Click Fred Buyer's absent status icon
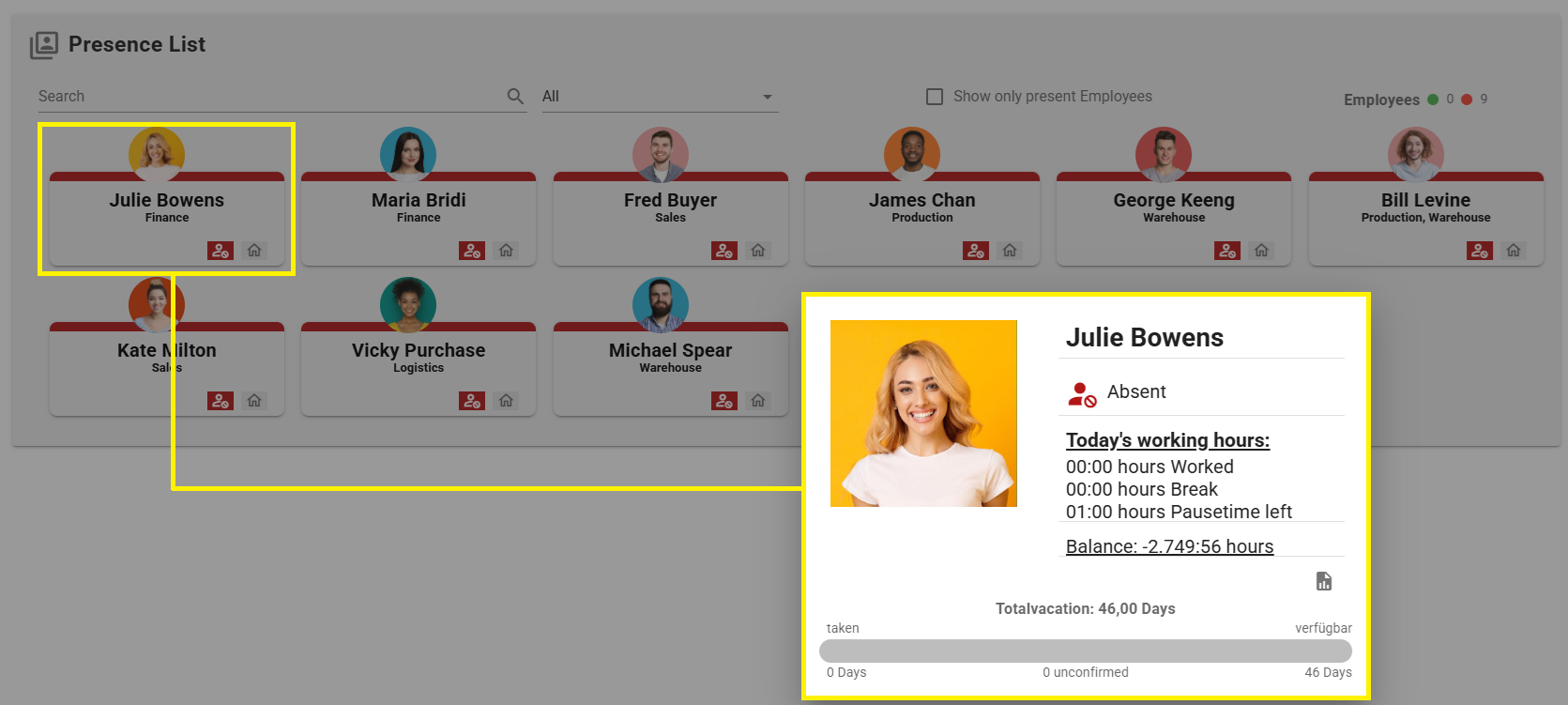 click(x=723, y=251)
